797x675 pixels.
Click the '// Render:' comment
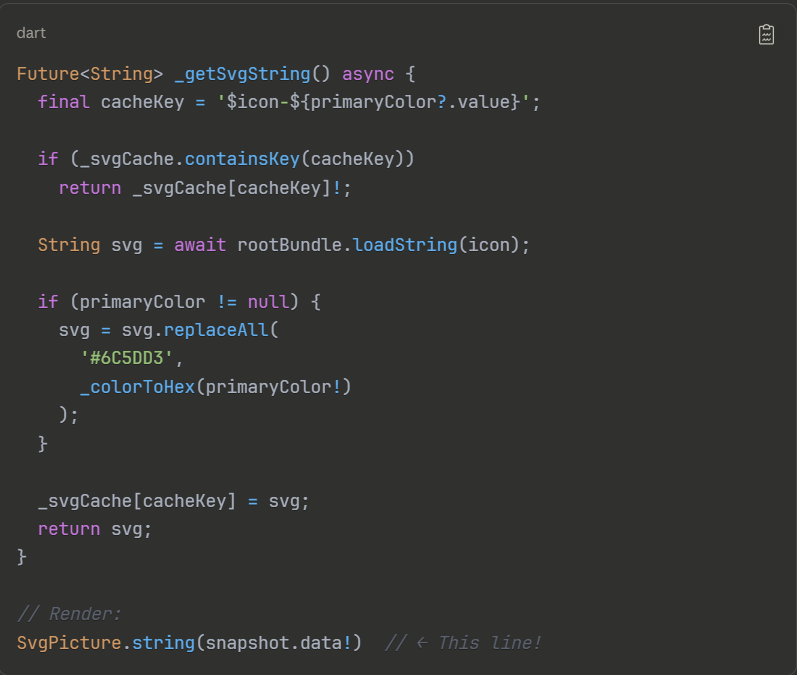[x=69, y=614]
